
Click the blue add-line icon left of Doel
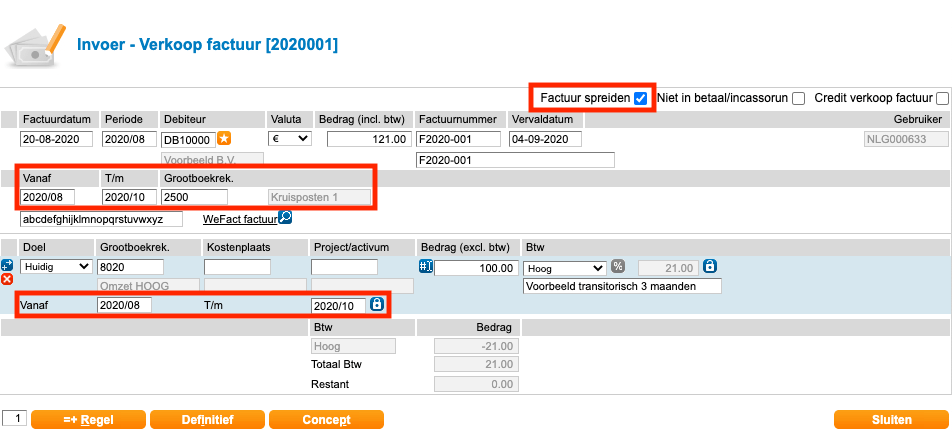click(8, 265)
